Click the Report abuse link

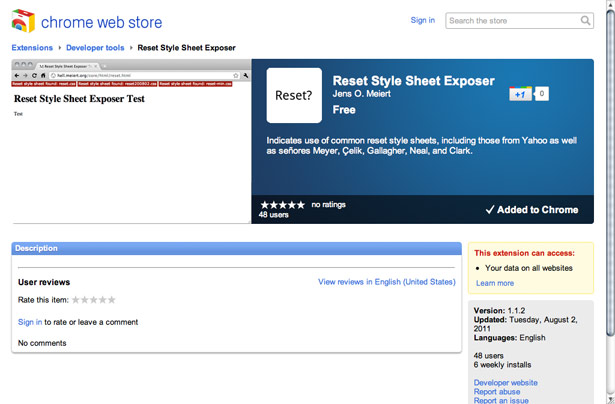click(x=497, y=392)
